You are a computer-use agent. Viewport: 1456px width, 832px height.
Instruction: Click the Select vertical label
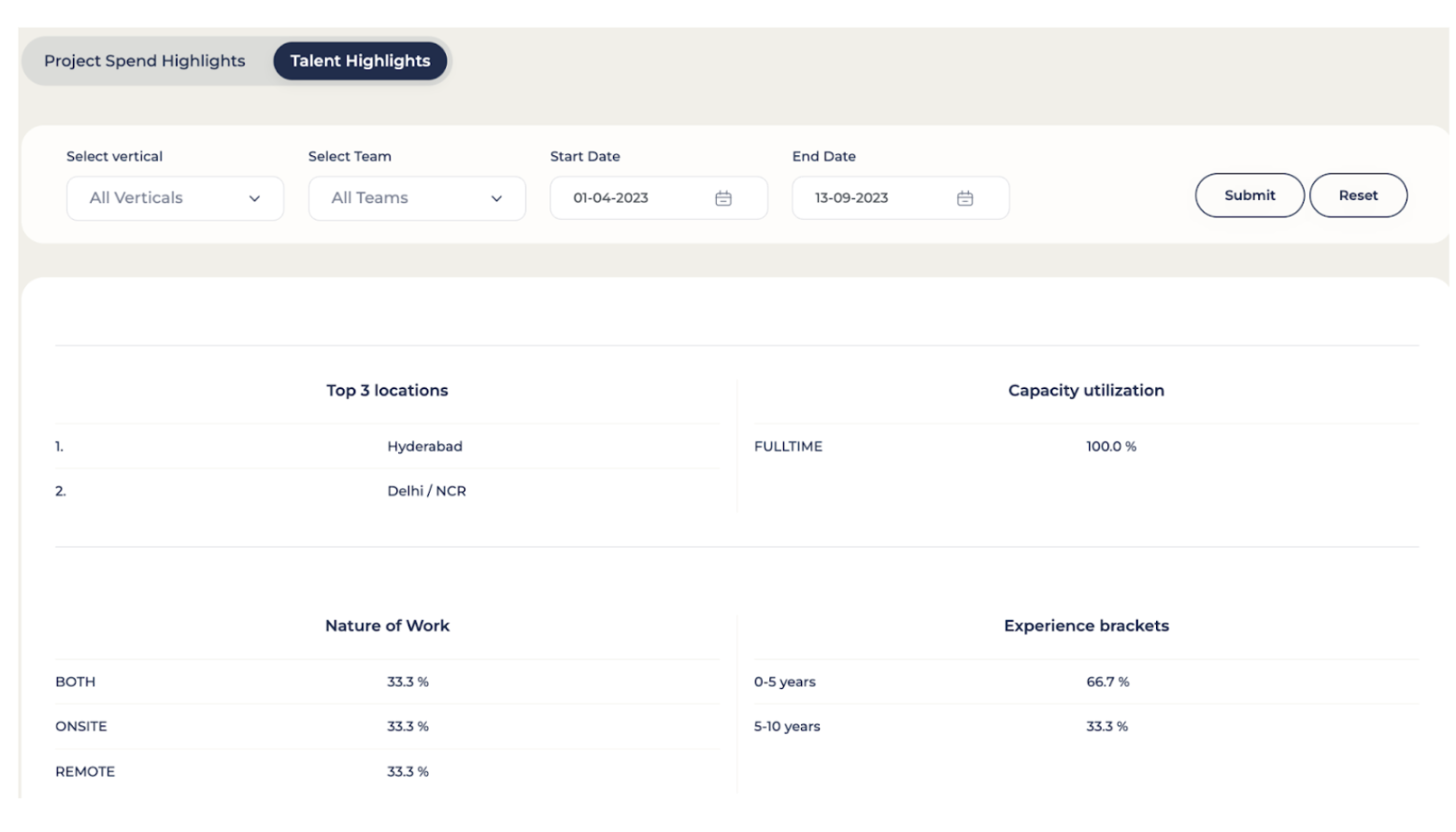(x=114, y=156)
